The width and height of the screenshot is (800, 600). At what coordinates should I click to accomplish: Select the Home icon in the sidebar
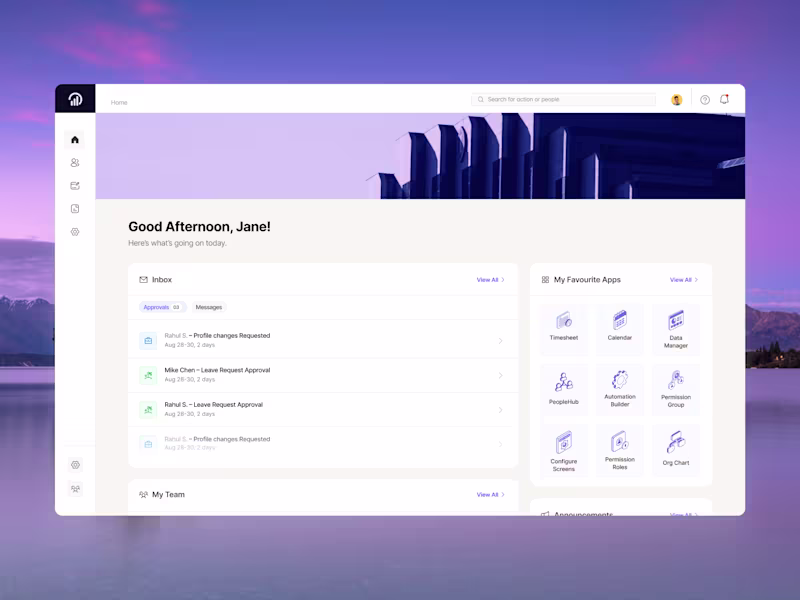pyautogui.click(x=75, y=139)
